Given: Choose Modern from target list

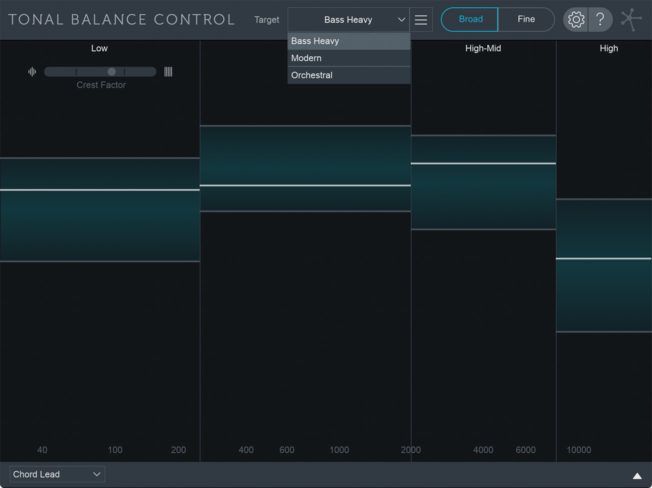Looking at the screenshot, I should point(349,58).
